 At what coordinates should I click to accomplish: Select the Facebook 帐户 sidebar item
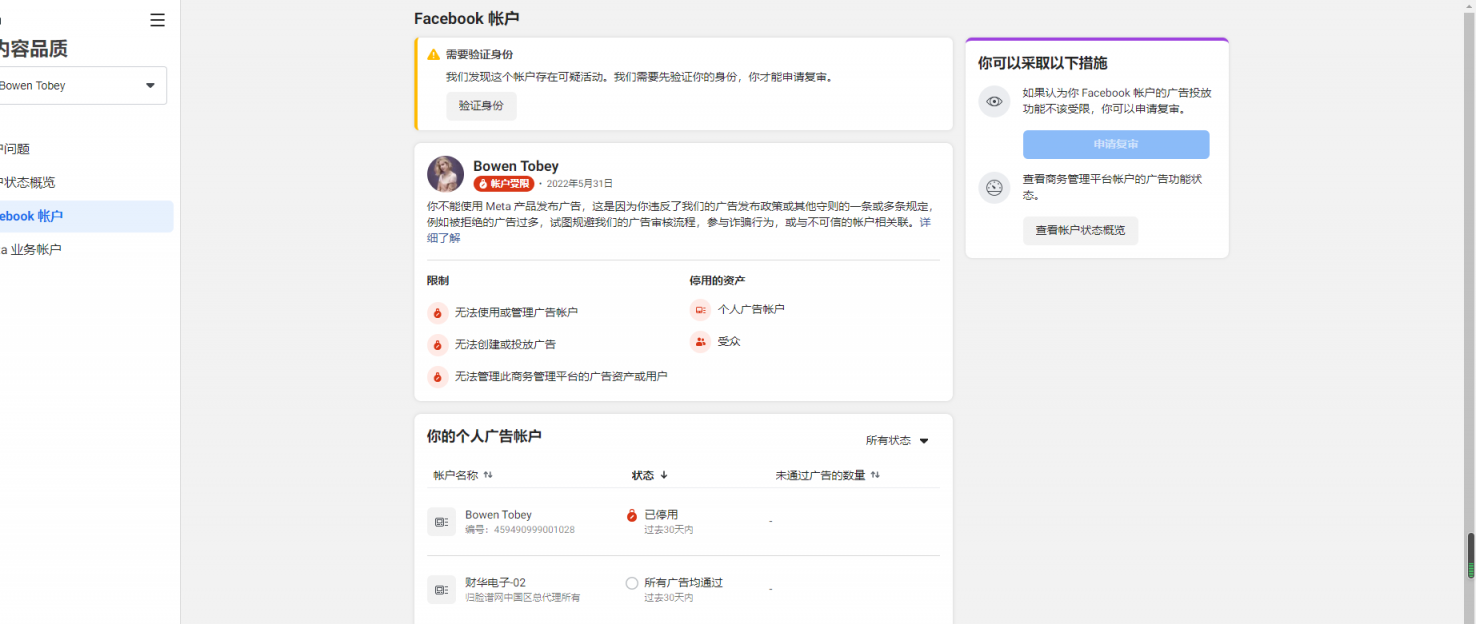(86, 216)
